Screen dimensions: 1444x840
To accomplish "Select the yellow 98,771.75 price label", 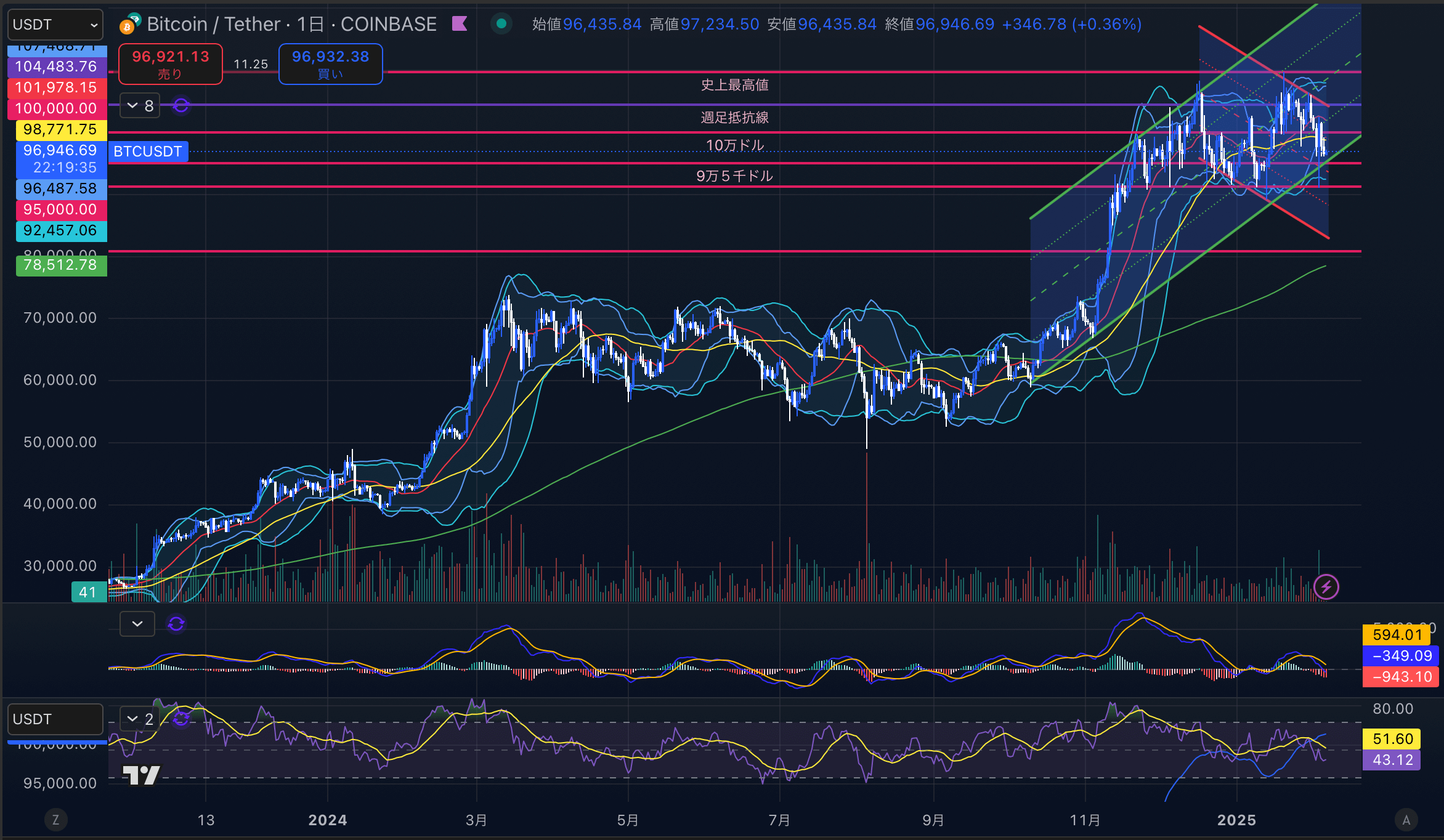I will pos(60,129).
